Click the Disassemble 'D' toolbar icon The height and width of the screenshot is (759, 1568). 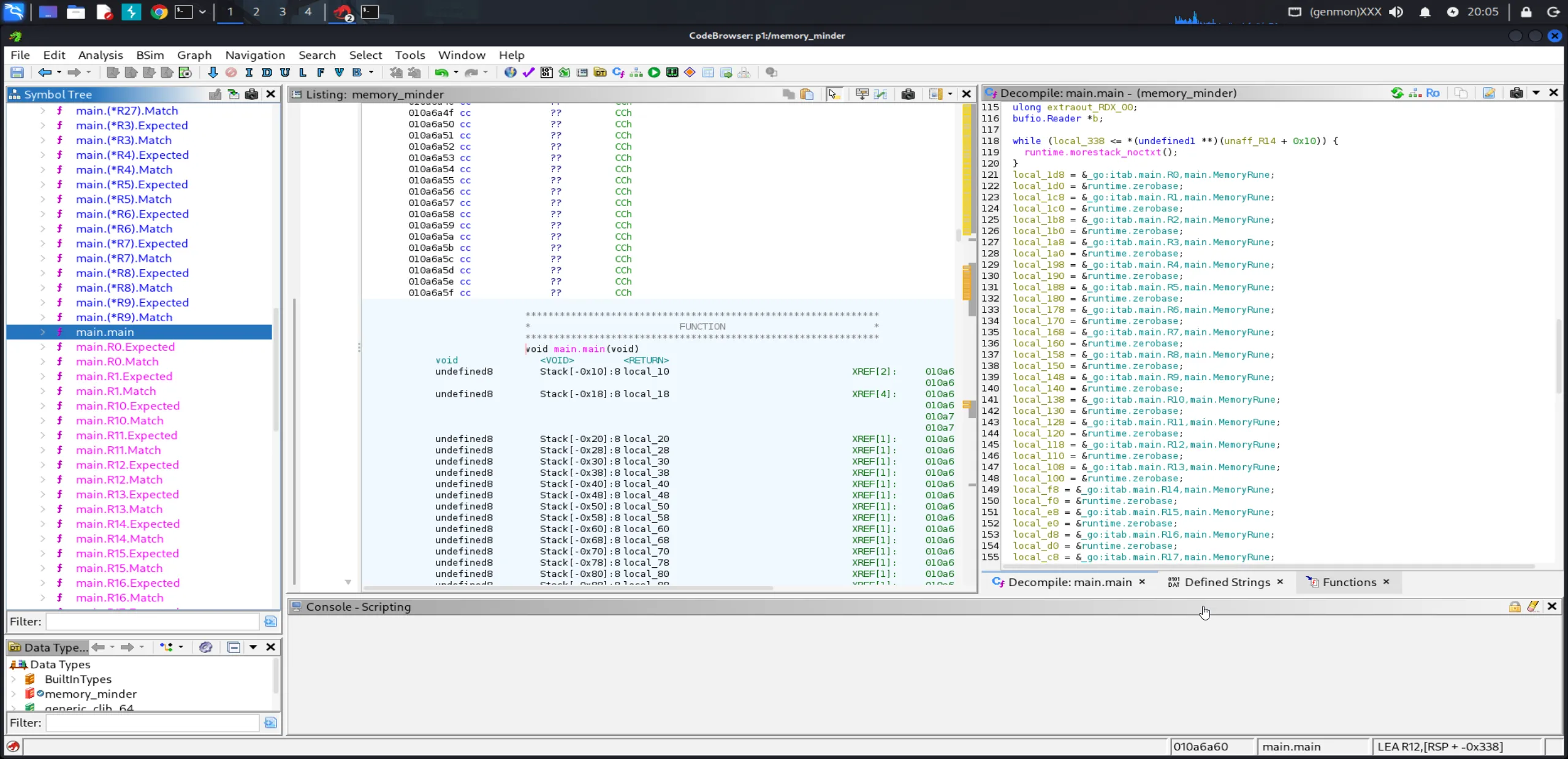click(x=267, y=72)
